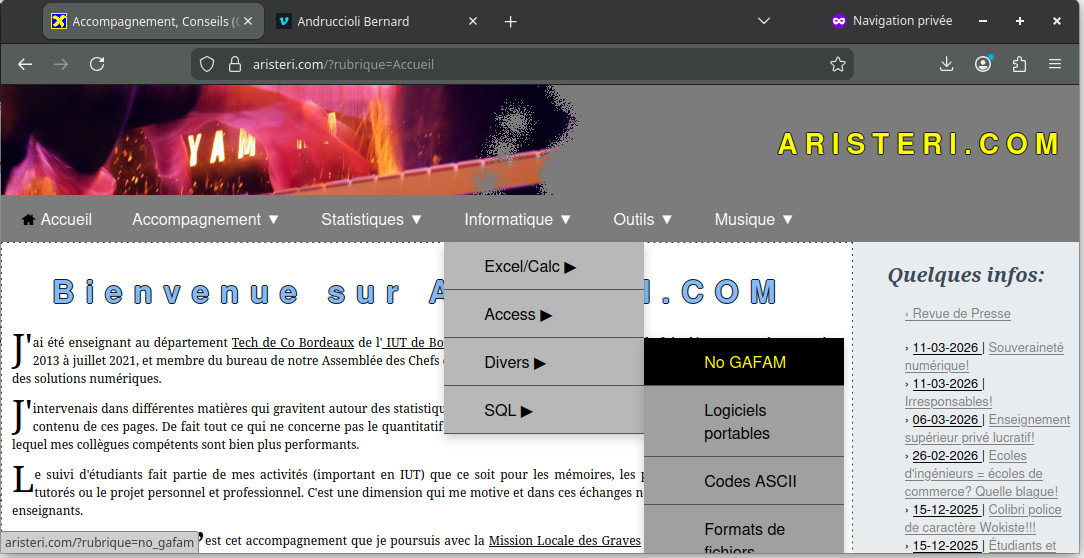Bookmark page using the star icon
Image resolution: width=1084 pixels, height=558 pixels.
point(837,64)
